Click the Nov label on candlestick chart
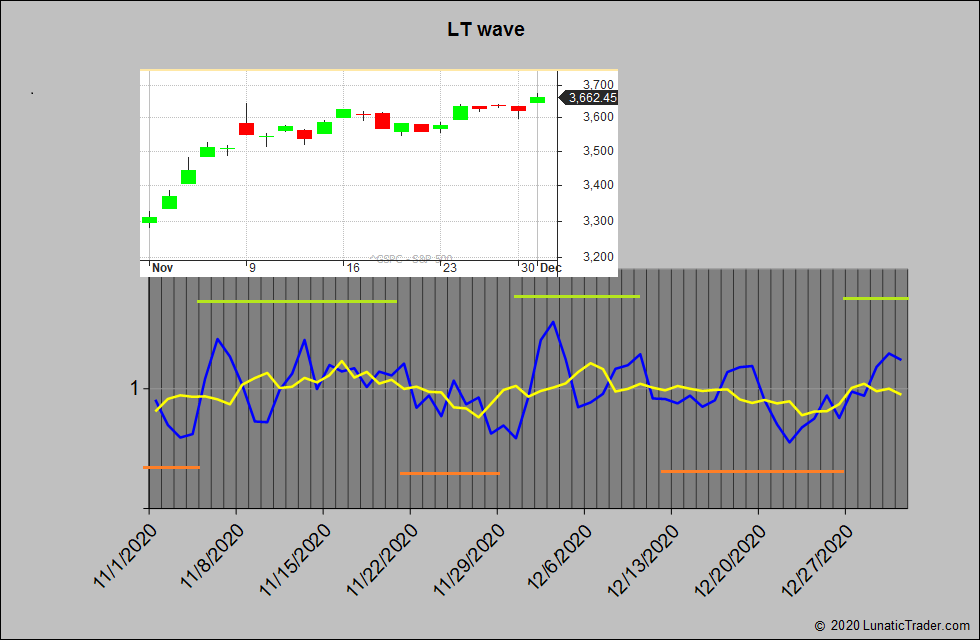The width and height of the screenshot is (980, 640). click(162, 268)
